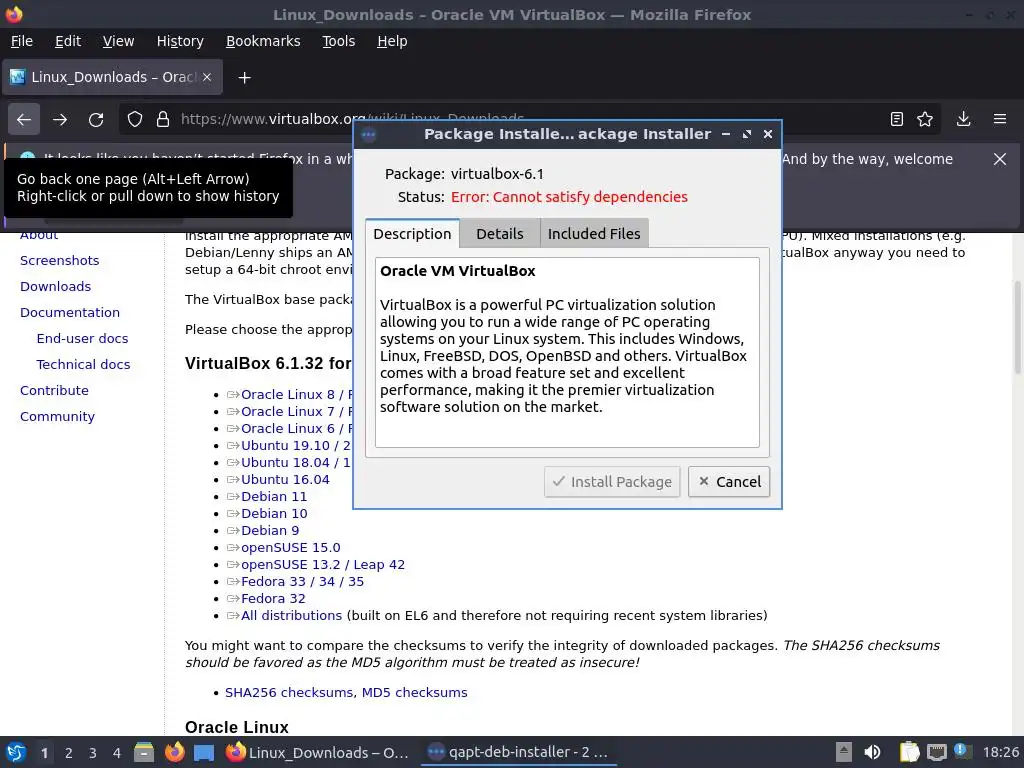Close the Package Installer window
The height and width of the screenshot is (768, 1024).
click(x=768, y=134)
